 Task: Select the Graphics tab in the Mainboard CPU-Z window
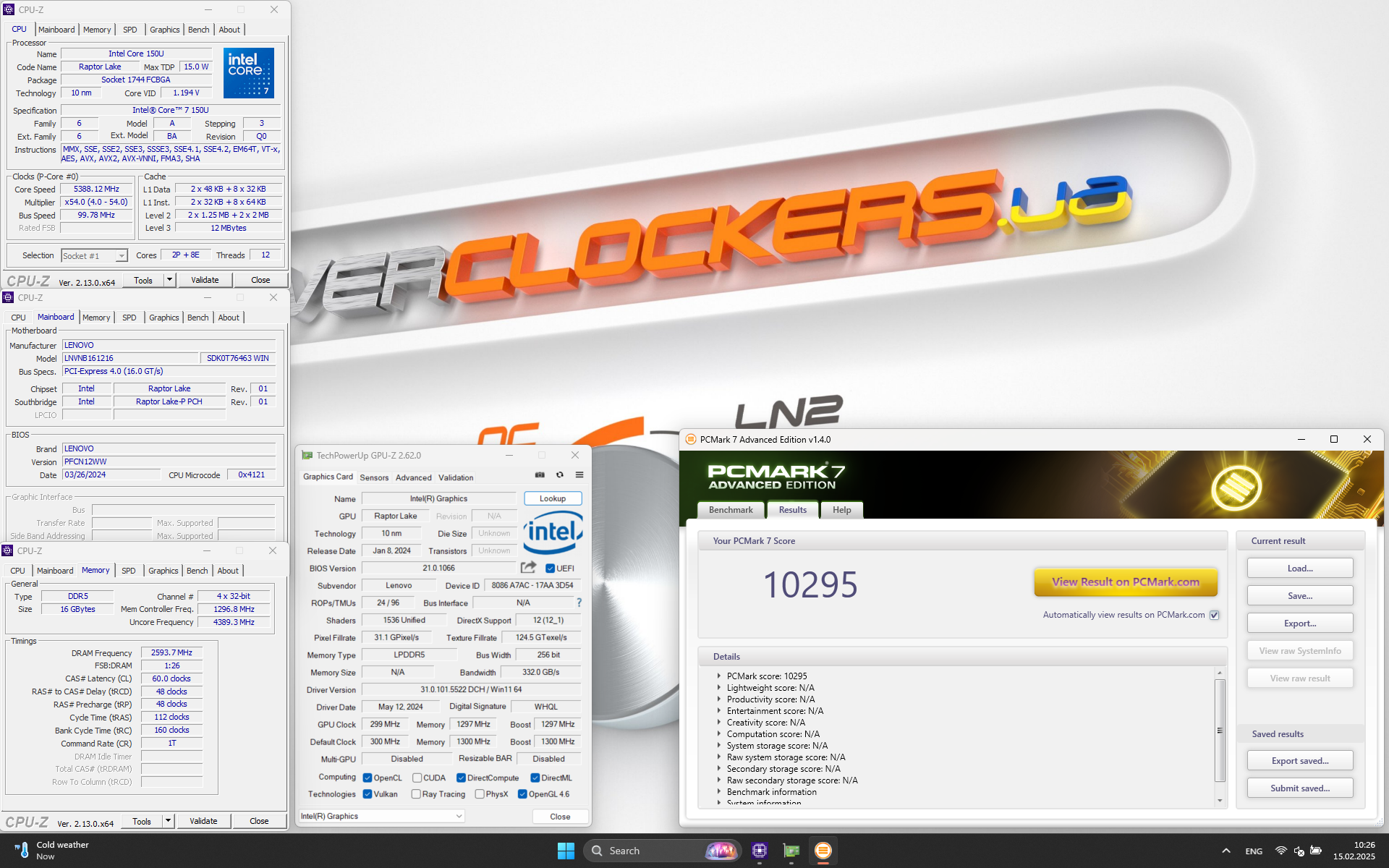click(164, 318)
